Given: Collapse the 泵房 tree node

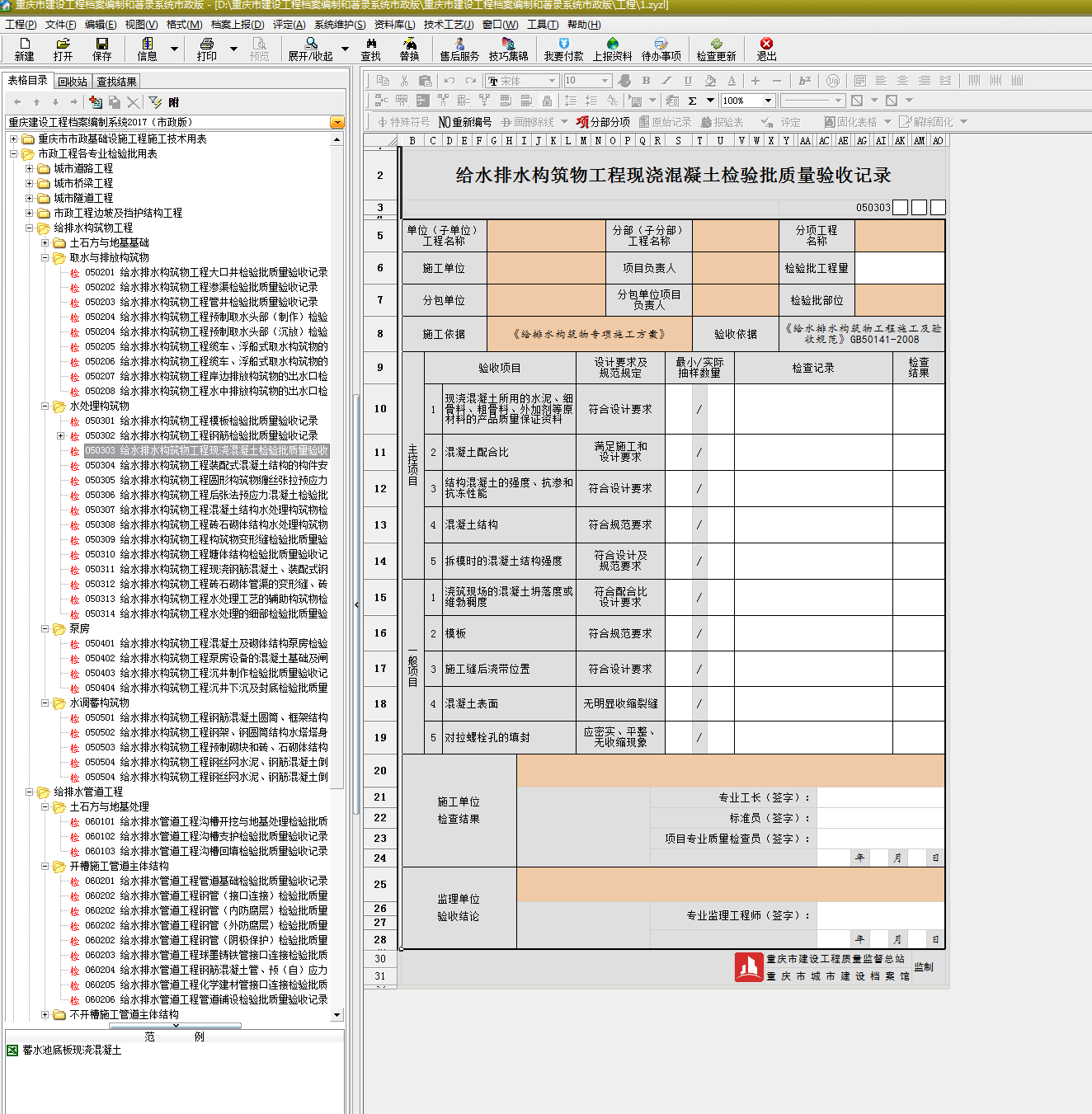Looking at the screenshot, I should click(x=45, y=628).
